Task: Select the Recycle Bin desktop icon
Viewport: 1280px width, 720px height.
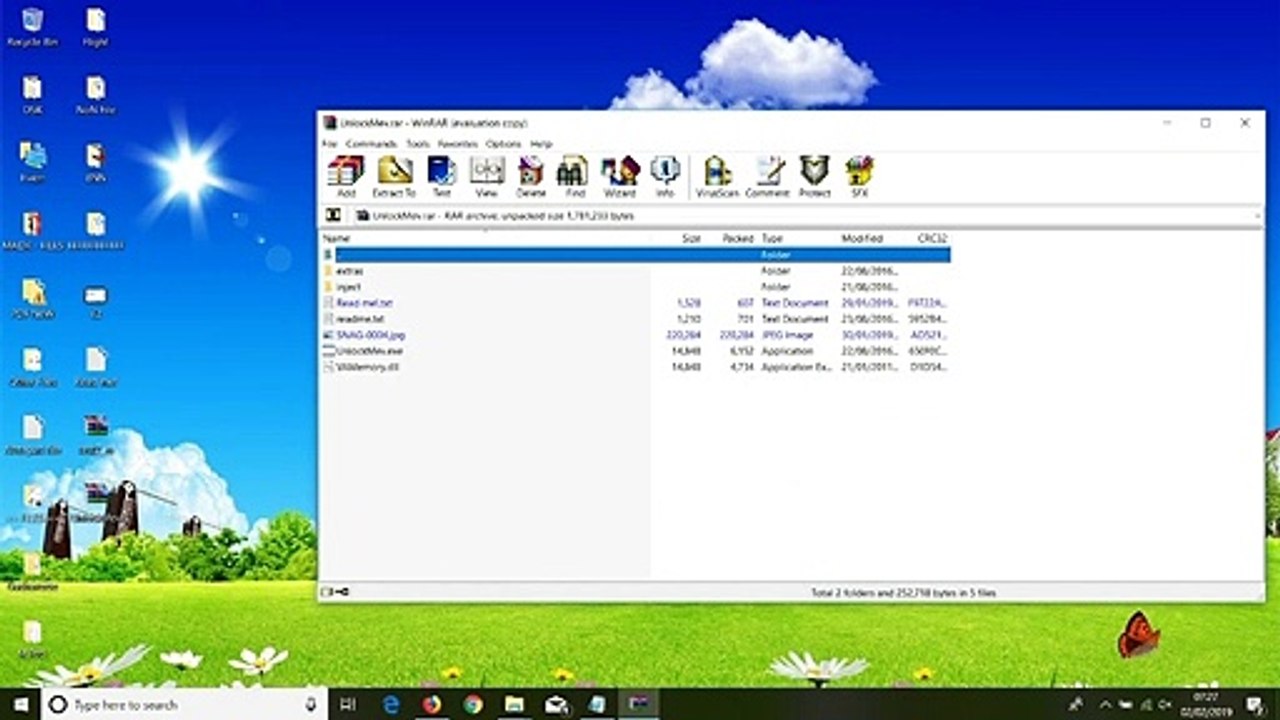Action: pyautogui.click(x=32, y=28)
